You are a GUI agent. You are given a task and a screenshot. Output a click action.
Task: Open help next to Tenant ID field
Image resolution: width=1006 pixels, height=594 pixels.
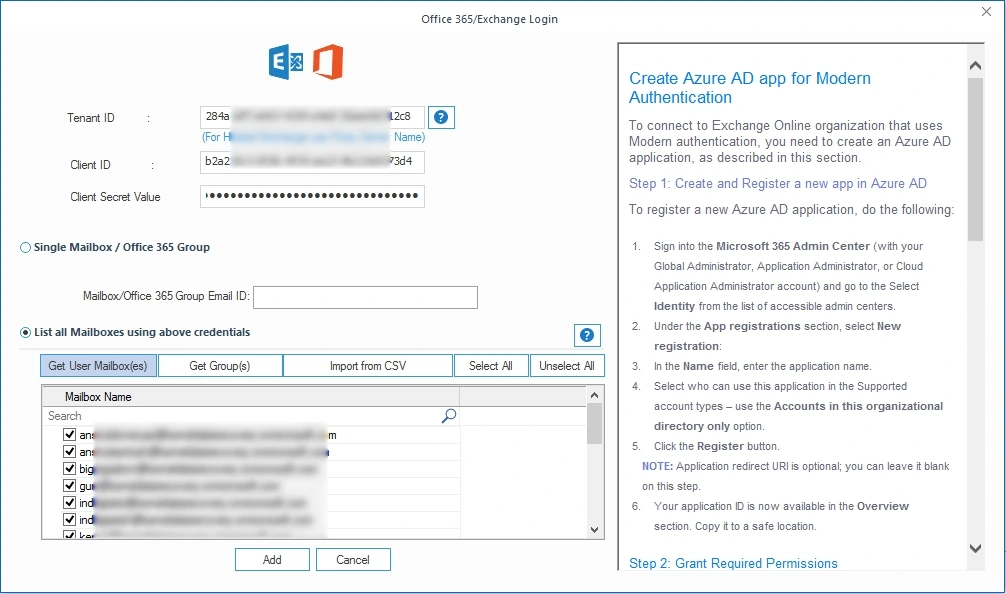(x=441, y=117)
